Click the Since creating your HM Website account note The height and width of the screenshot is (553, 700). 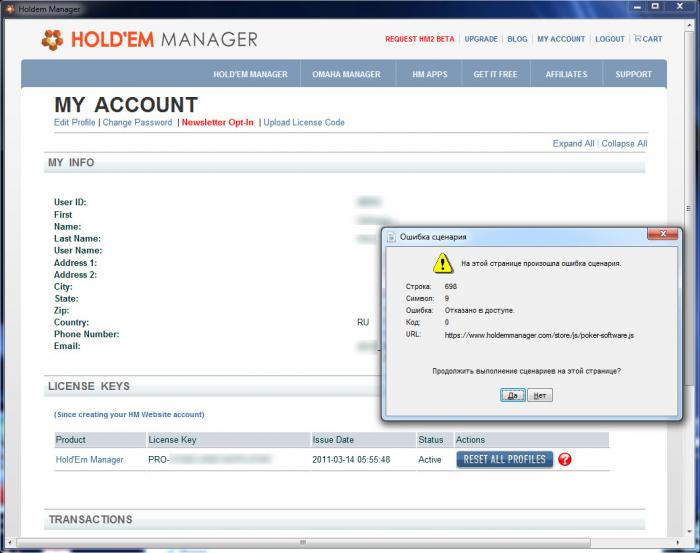[x=129, y=414]
